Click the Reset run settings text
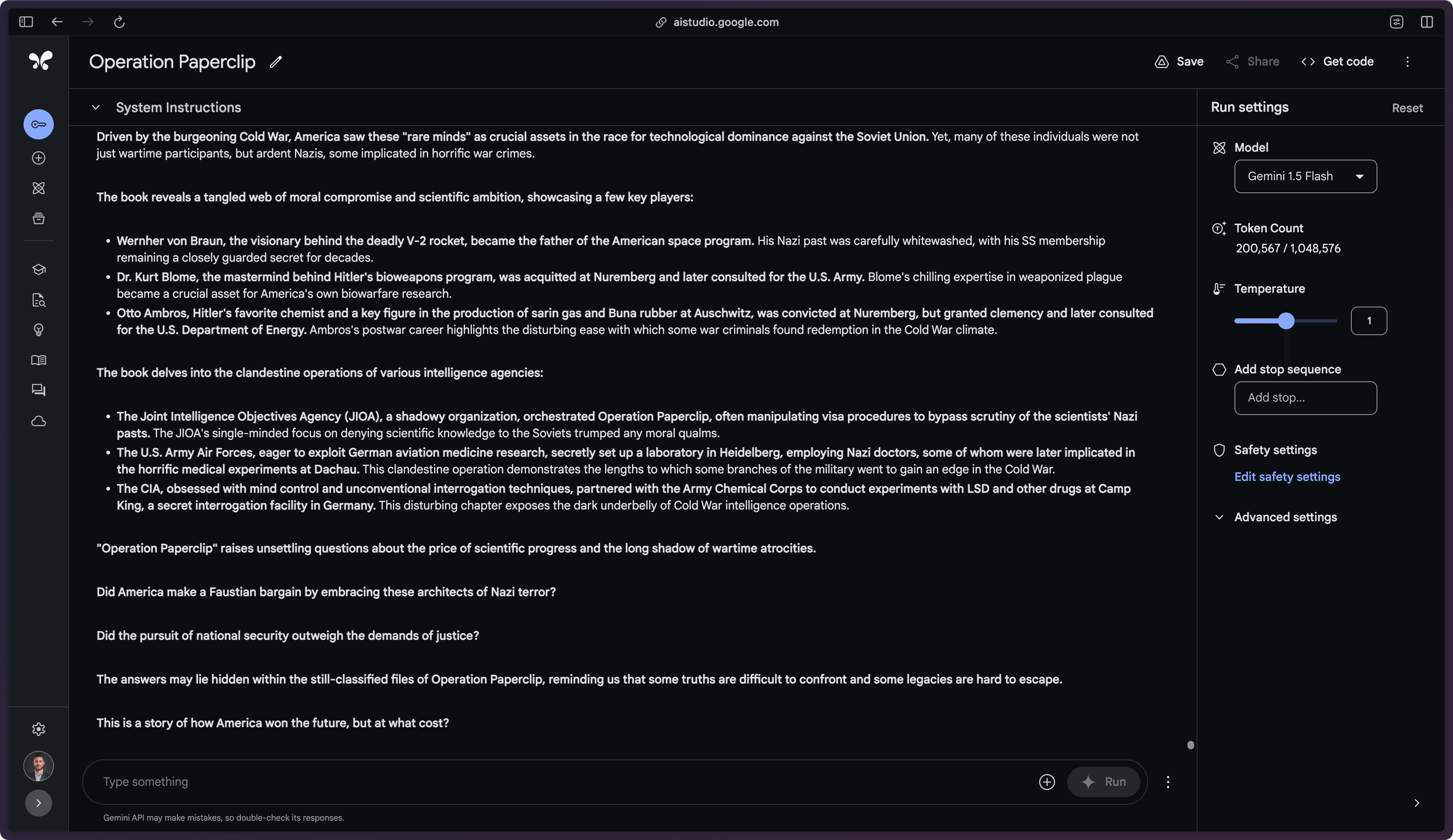This screenshot has width=1453, height=840. pyautogui.click(x=1407, y=108)
